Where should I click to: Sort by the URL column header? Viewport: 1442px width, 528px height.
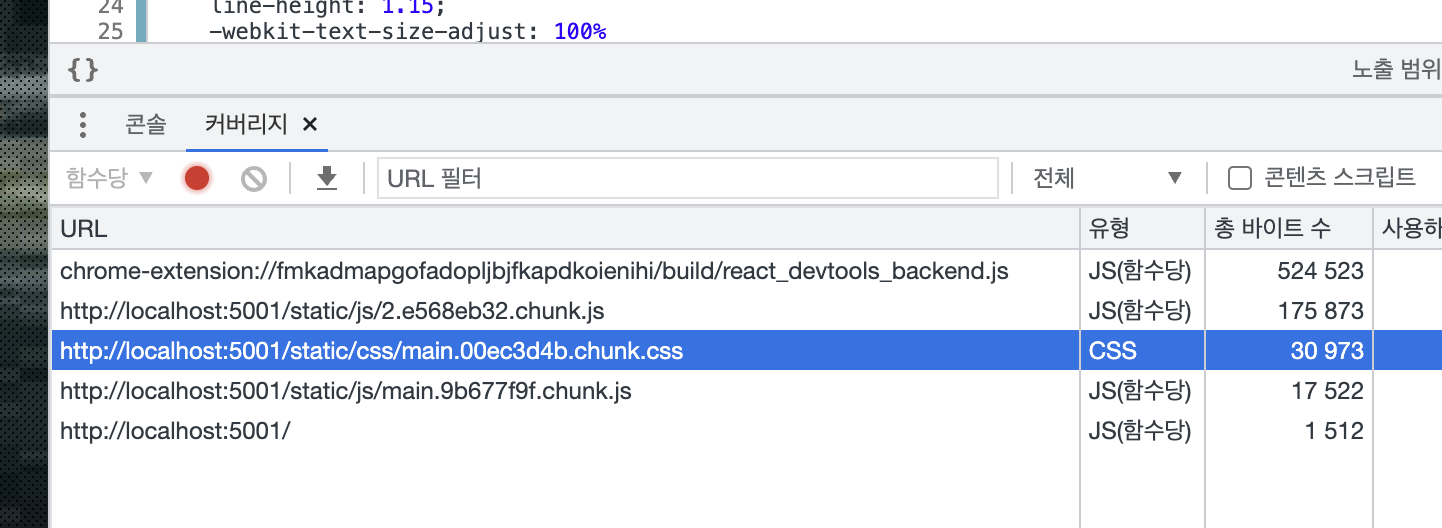click(566, 229)
